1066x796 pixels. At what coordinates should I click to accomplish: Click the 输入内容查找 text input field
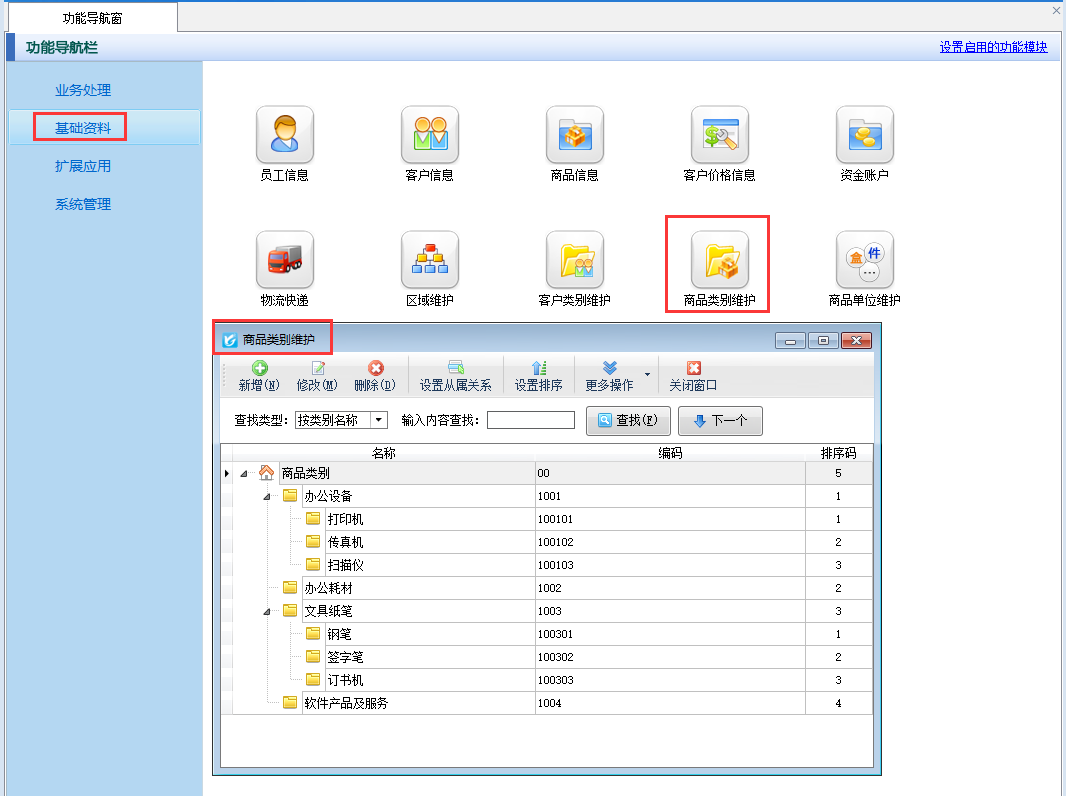tap(530, 421)
